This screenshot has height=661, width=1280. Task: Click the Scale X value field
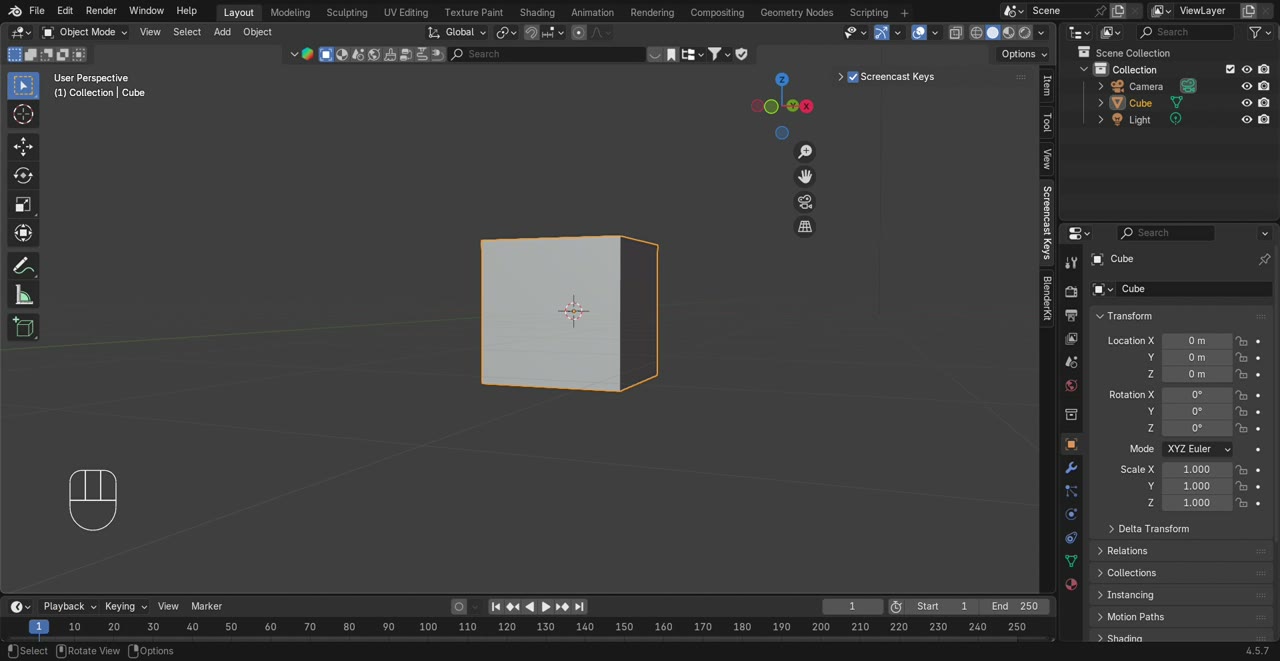pos(1197,470)
